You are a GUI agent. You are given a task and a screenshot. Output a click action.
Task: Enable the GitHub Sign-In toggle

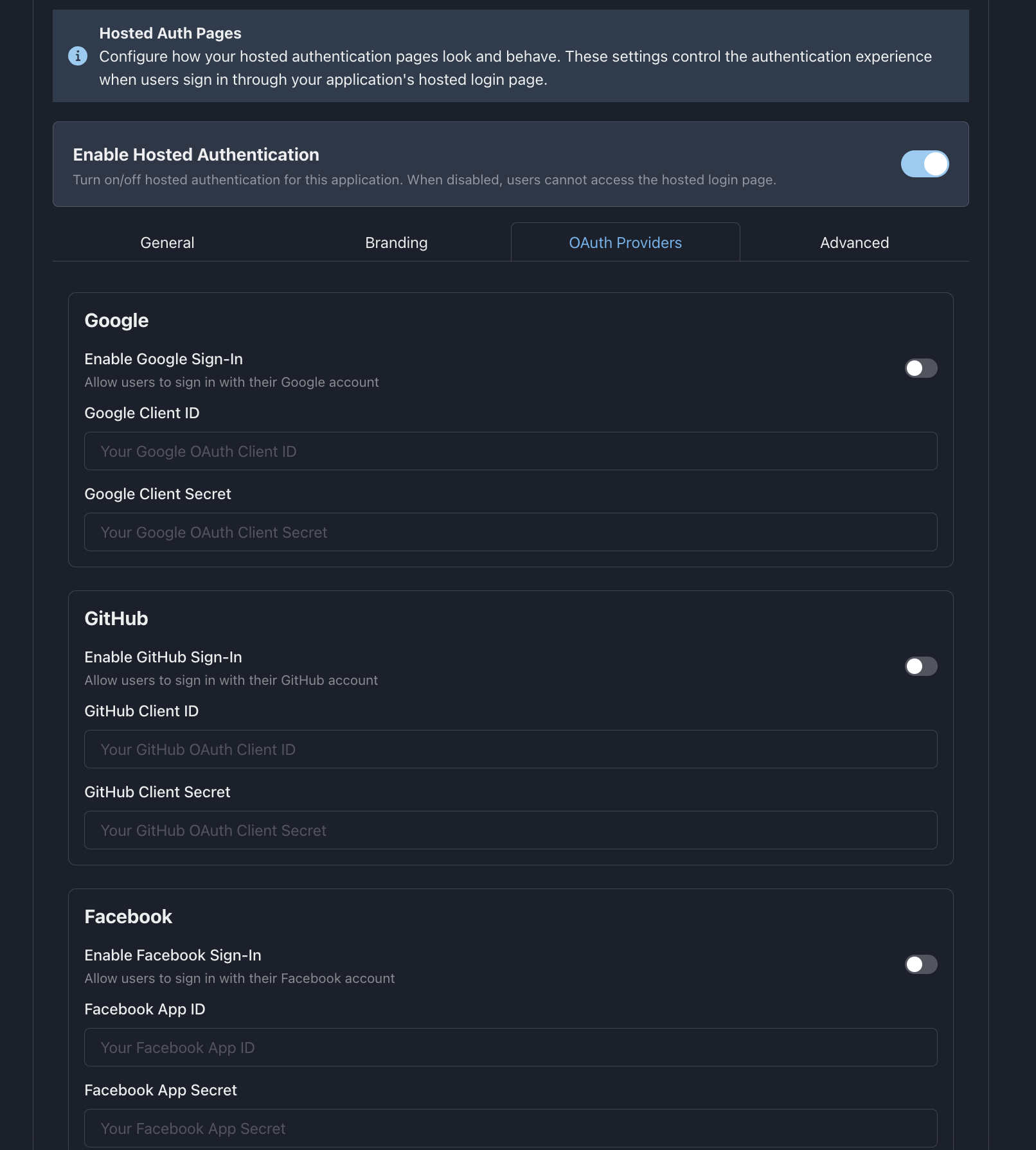(921, 666)
